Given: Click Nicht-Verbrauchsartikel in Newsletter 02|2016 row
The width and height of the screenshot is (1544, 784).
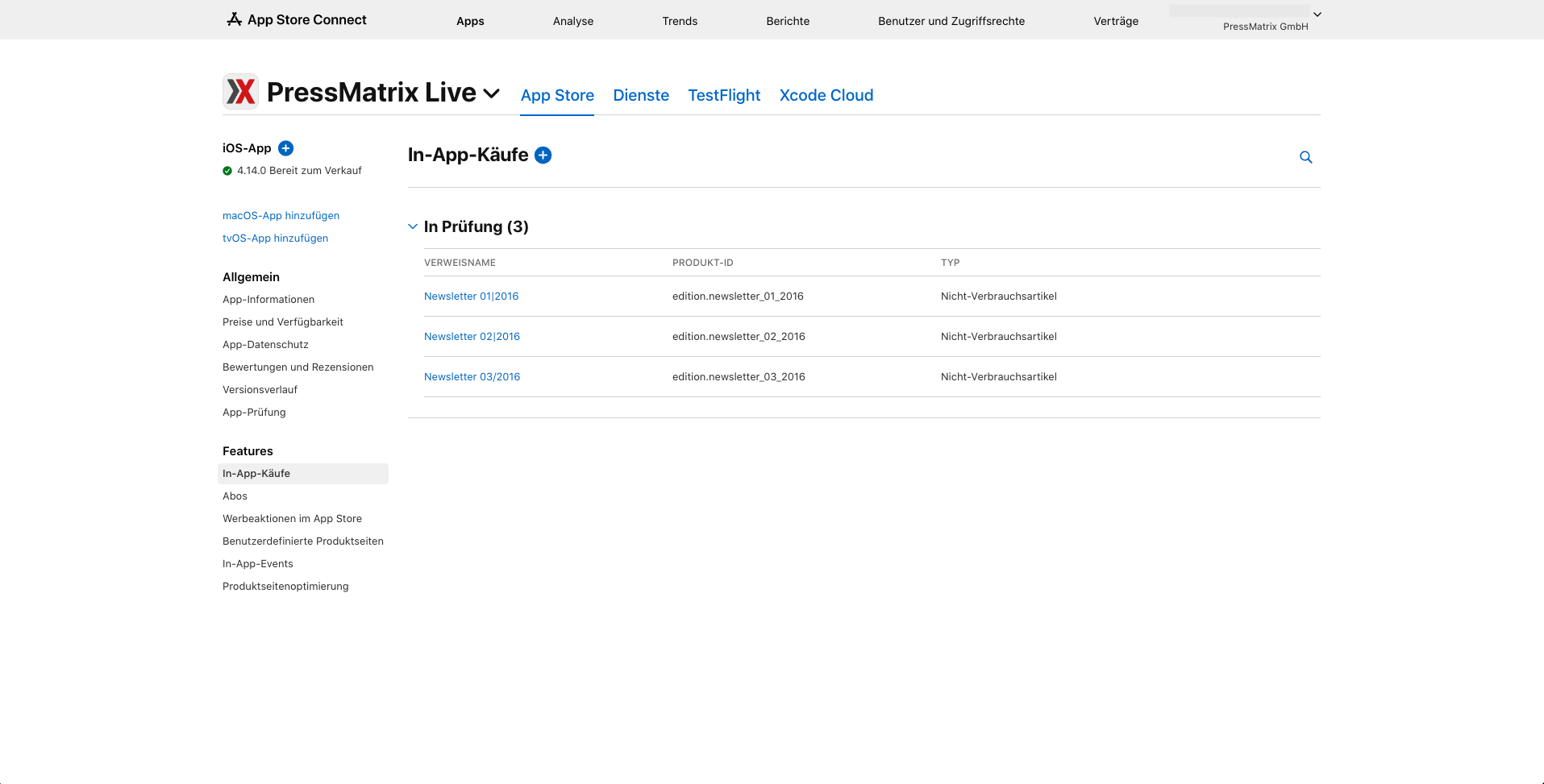Looking at the screenshot, I should 999,337.
